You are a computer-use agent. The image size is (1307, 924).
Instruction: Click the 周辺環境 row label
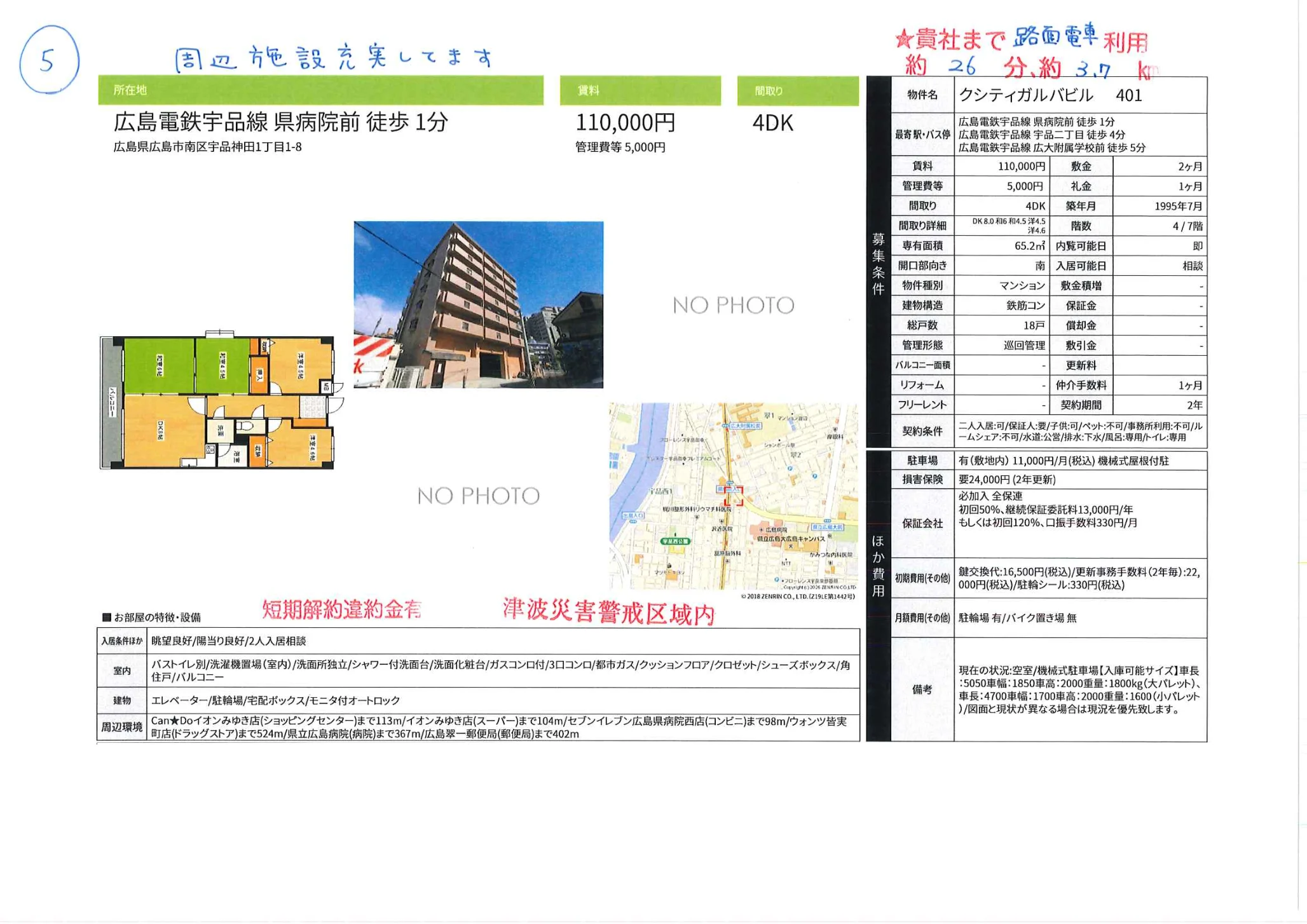click(x=121, y=727)
